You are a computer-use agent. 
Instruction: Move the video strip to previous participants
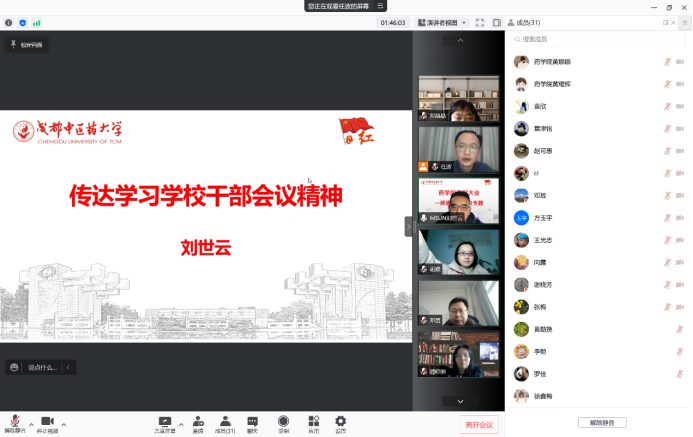[x=460, y=41]
